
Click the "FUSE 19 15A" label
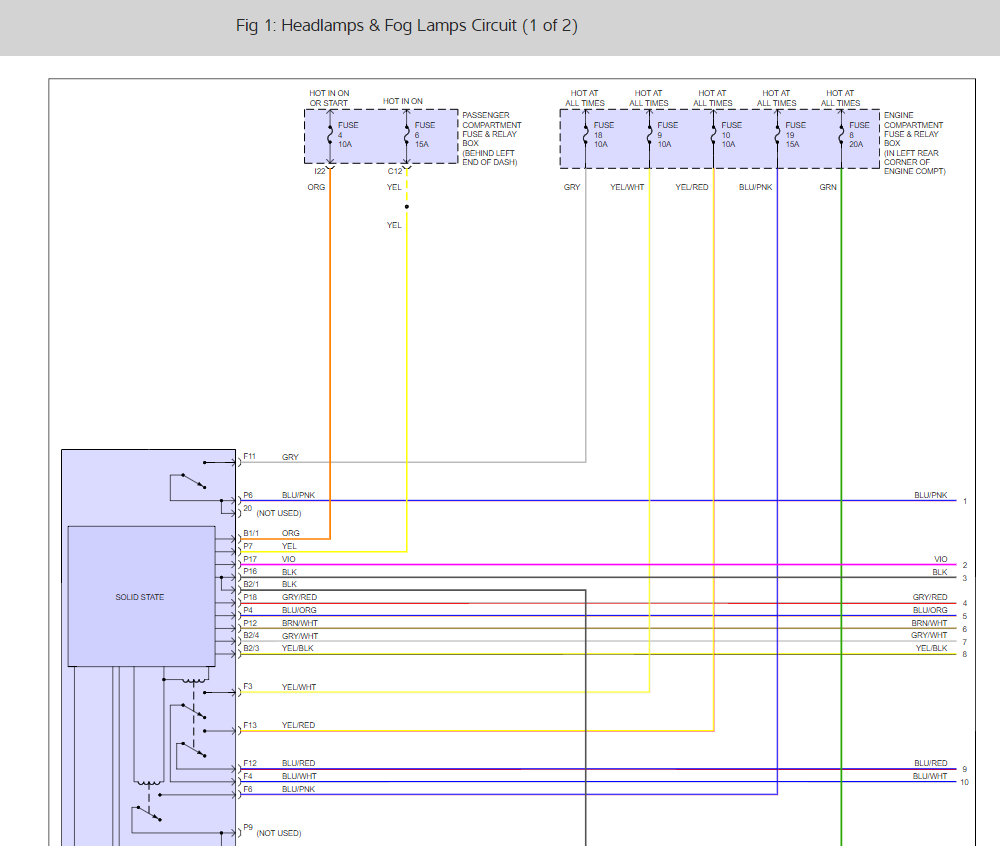click(795, 135)
